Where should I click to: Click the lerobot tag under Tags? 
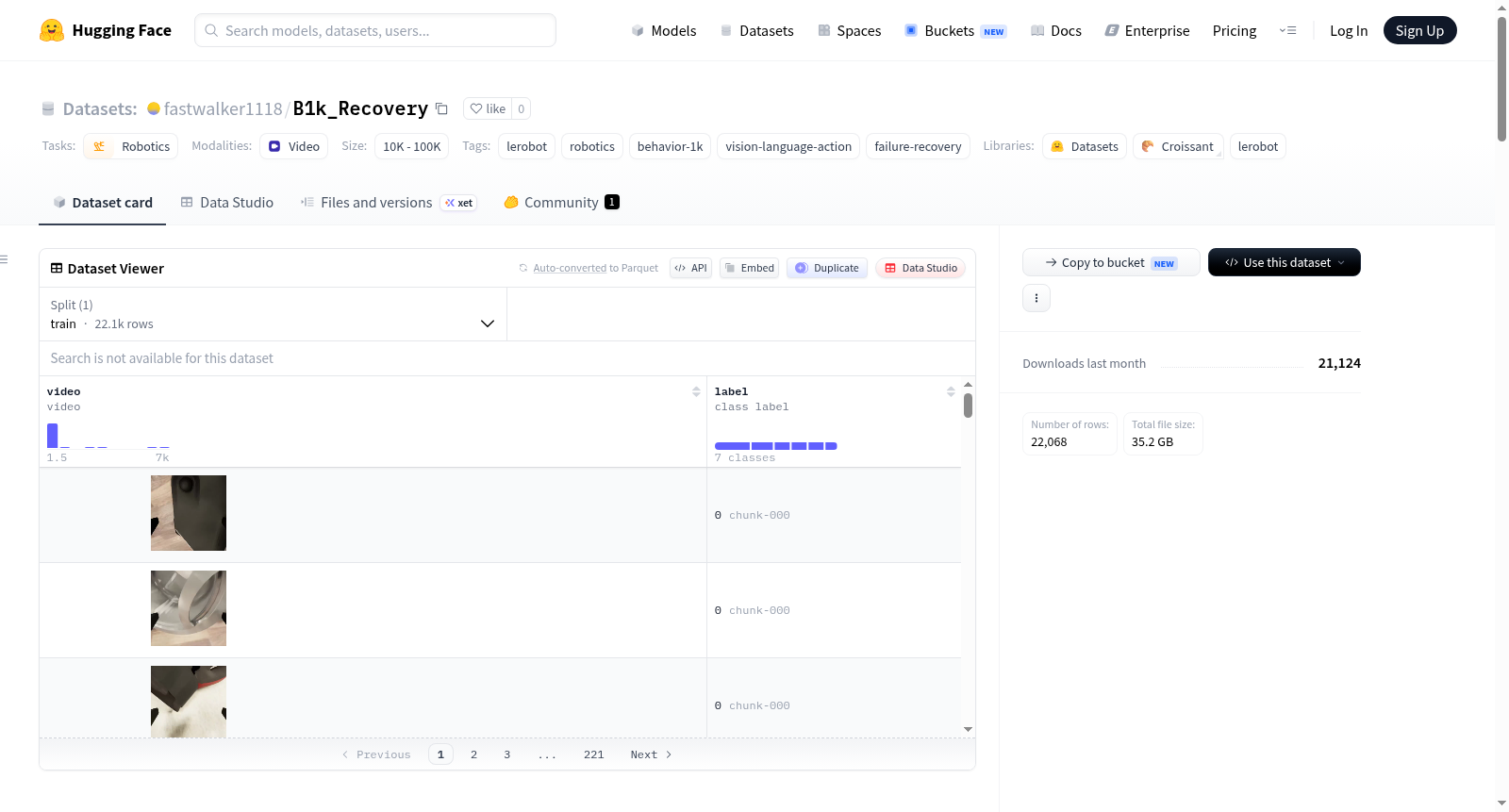point(526,146)
